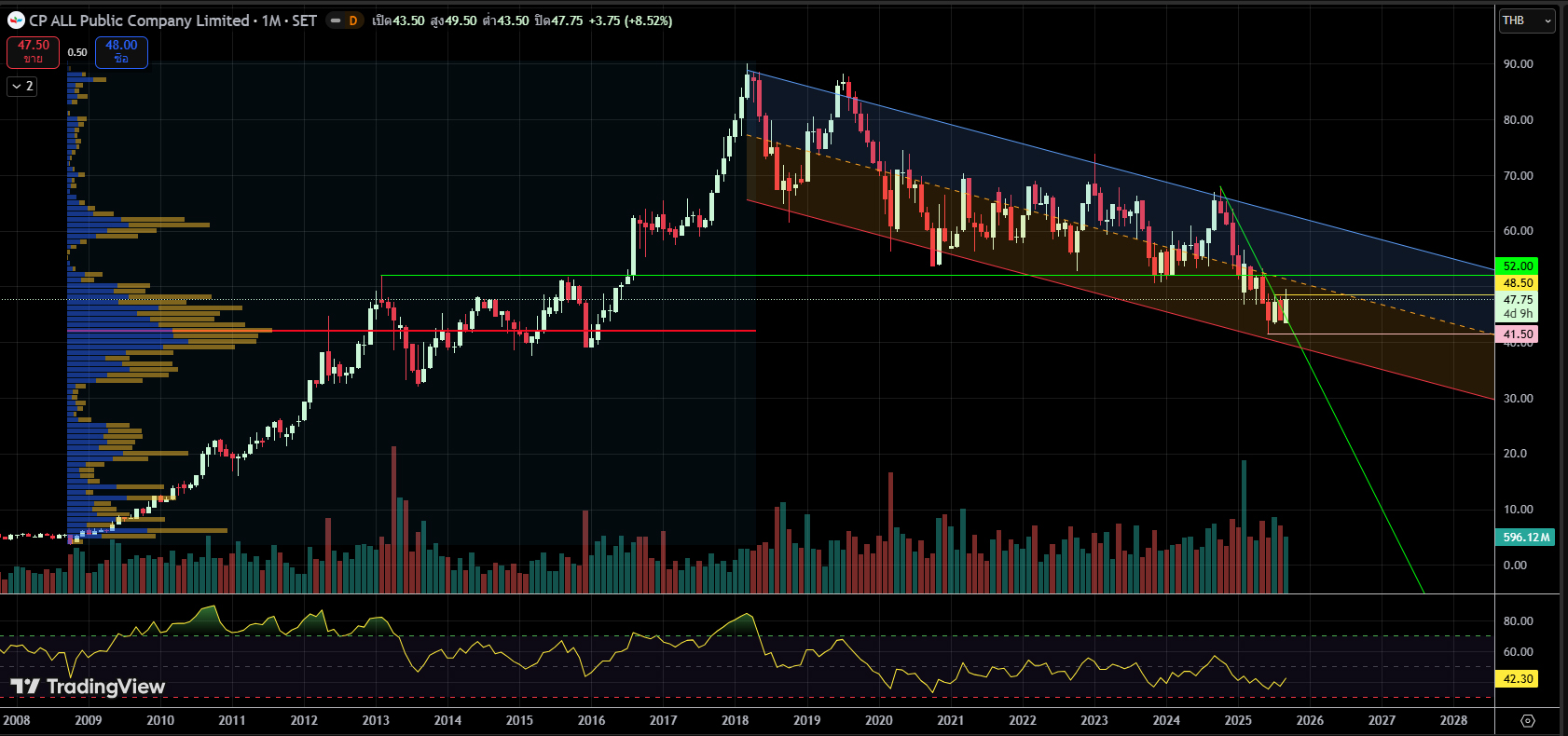
Task: Click the blue 48.00 buy button
Action: [x=121, y=52]
